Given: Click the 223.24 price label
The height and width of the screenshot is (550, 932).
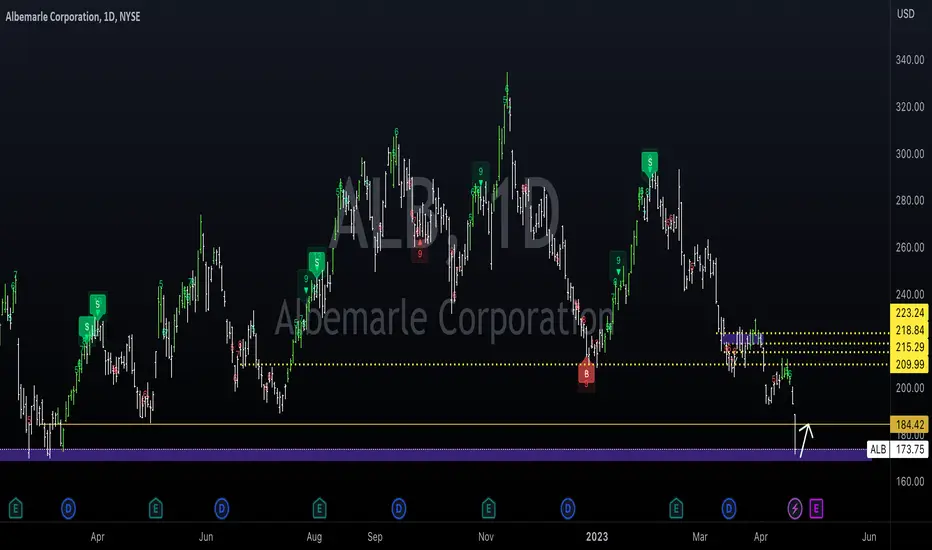Looking at the screenshot, I should coord(909,313).
